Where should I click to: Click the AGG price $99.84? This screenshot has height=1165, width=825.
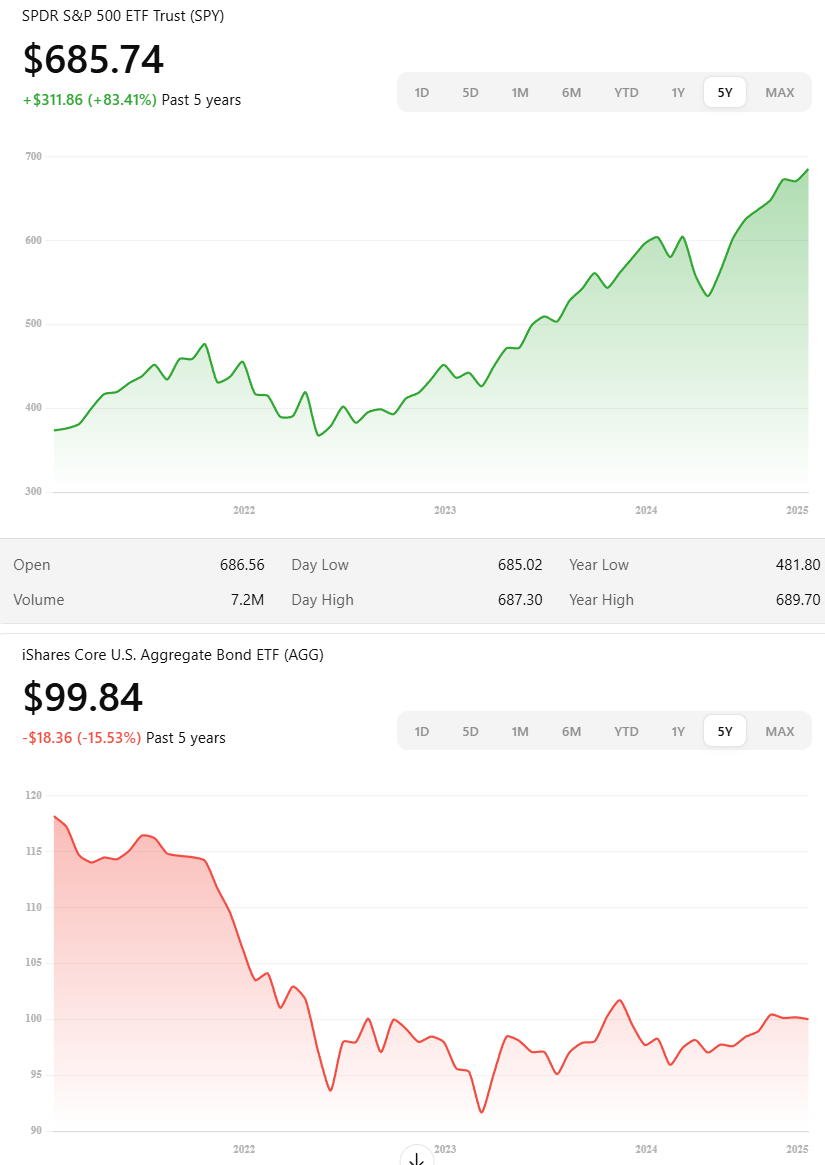click(83, 697)
